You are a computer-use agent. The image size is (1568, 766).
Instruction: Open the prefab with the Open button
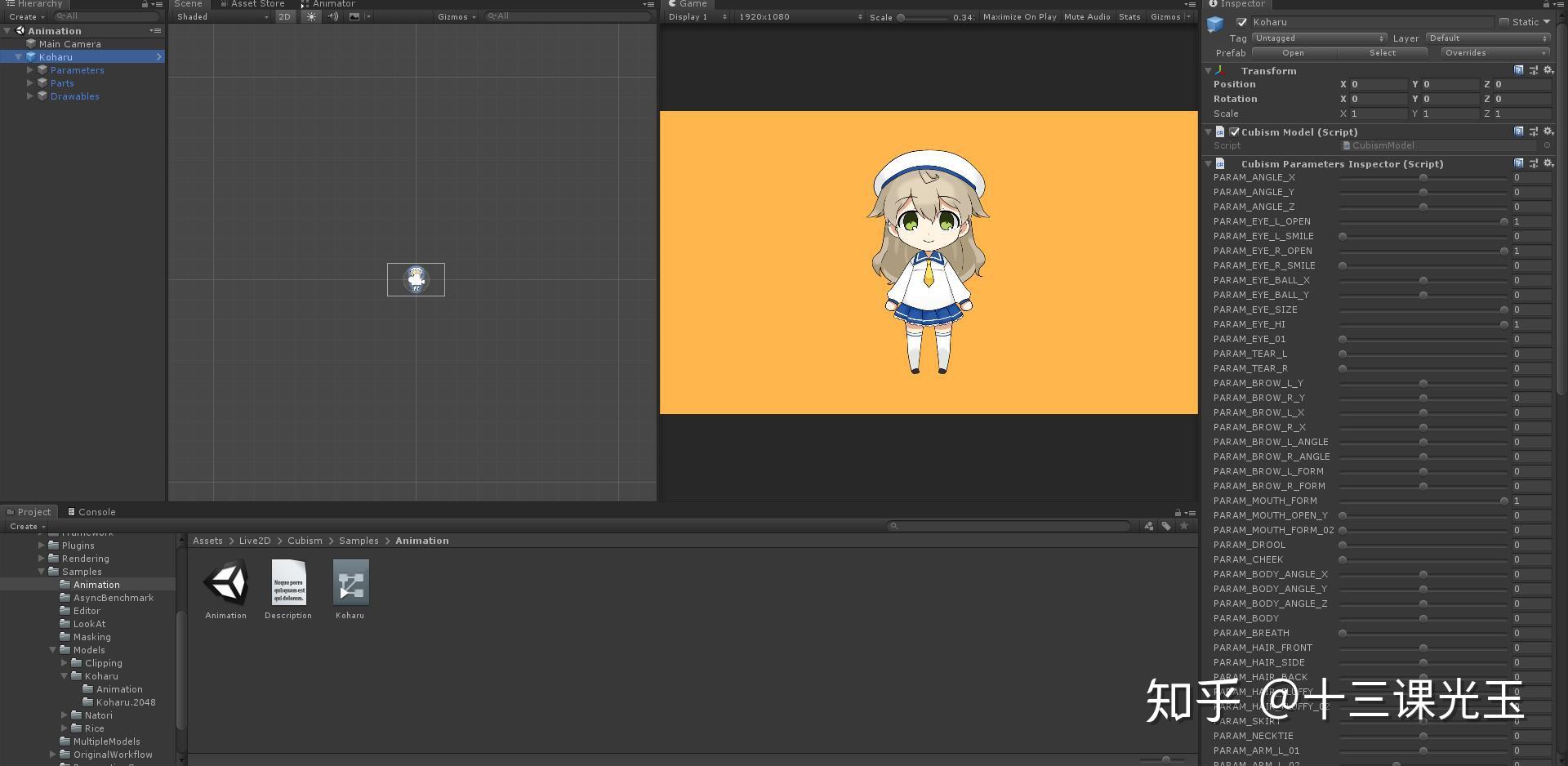click(1292, 52)
